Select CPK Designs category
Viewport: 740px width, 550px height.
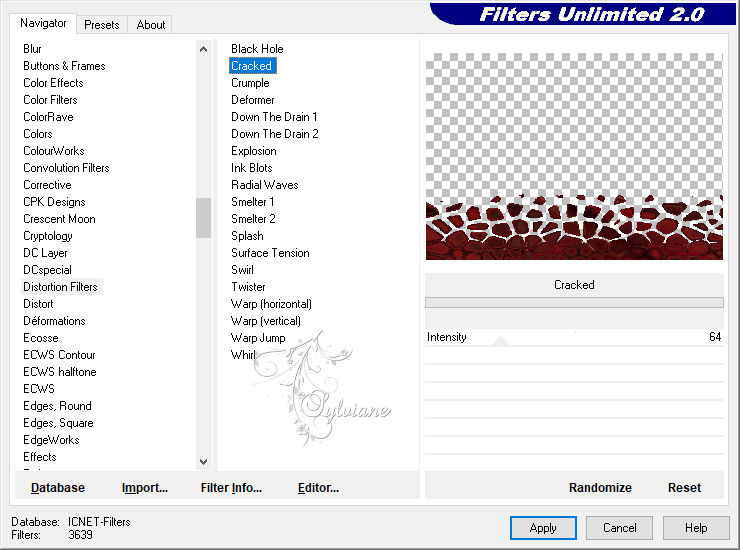pos(54,202)
